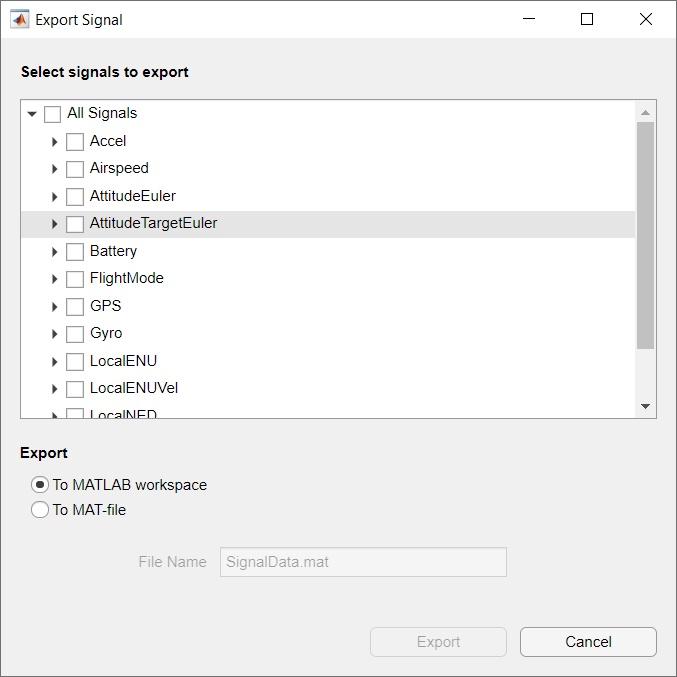This screenshot has width=677, height=677.
Task: Check the All Signals checkbox
Action: [52, 114]
